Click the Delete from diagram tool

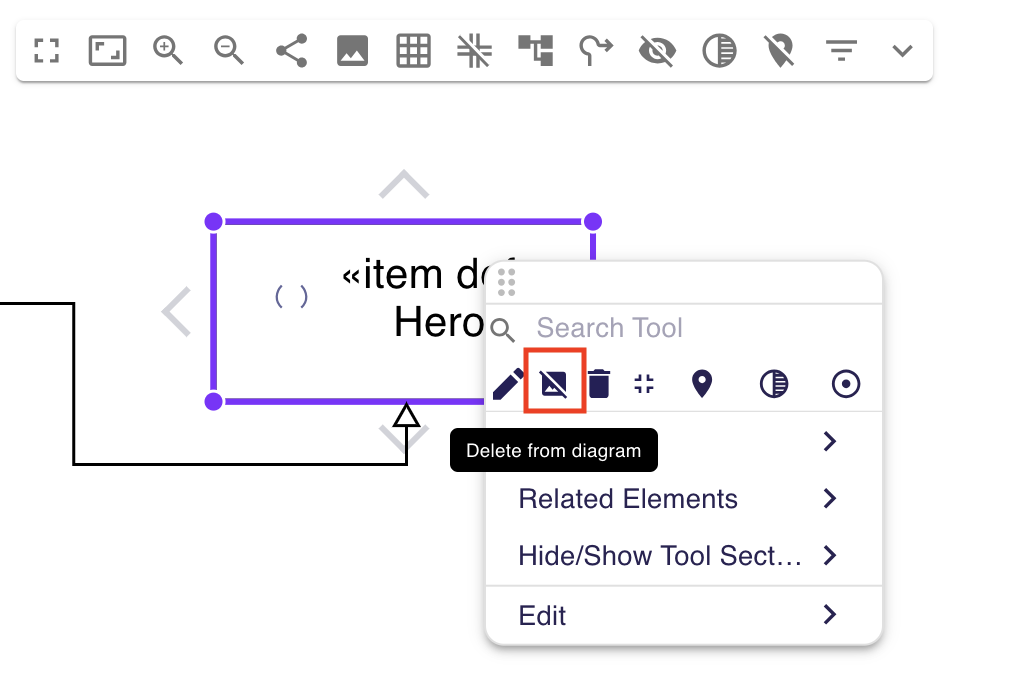click(x=554, y=383)
